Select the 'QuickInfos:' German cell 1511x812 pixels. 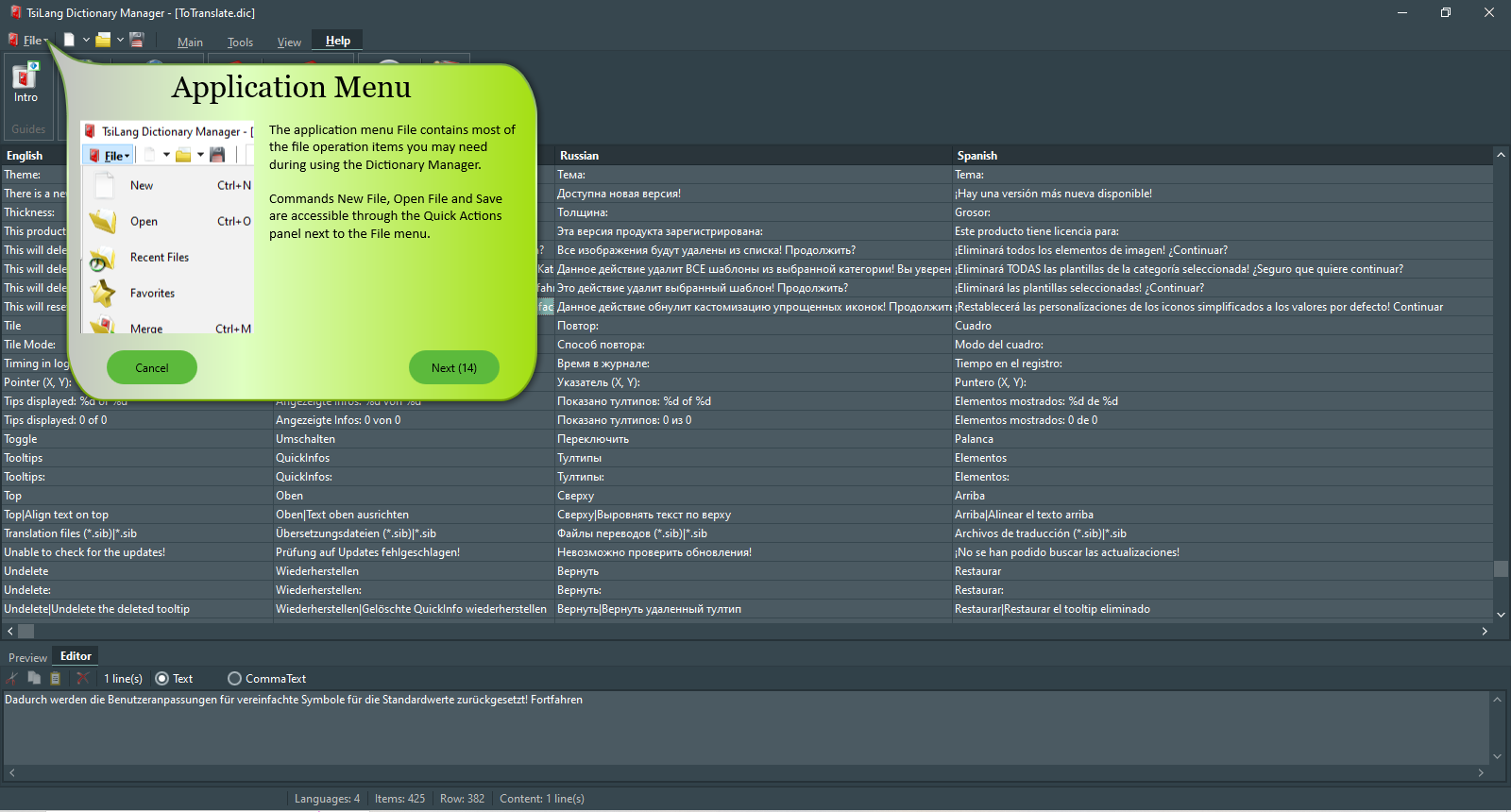click(x=414, y=477)
